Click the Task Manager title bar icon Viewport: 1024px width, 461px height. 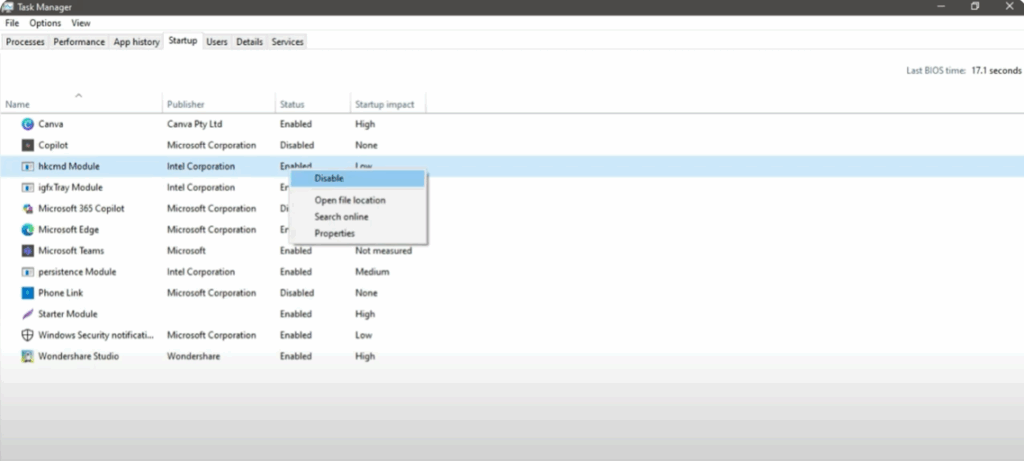[7, 7]
